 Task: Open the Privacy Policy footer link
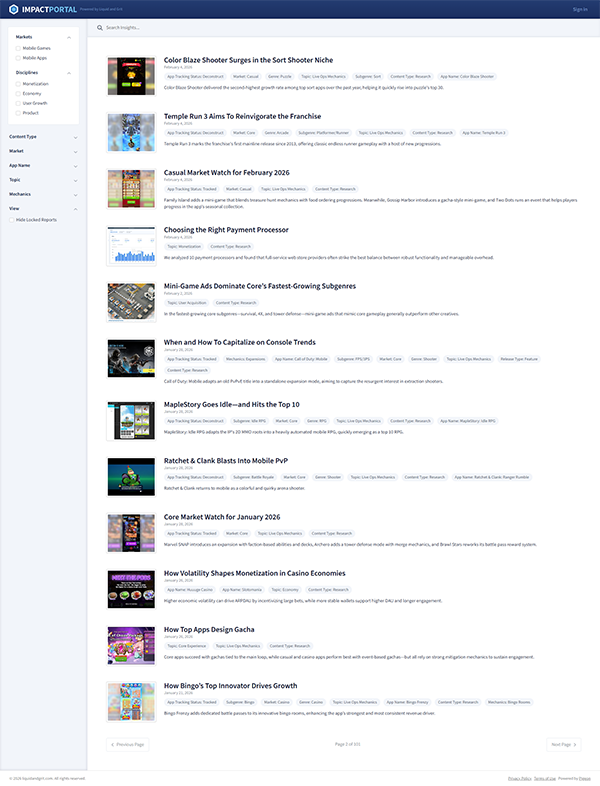click(519, 777)
